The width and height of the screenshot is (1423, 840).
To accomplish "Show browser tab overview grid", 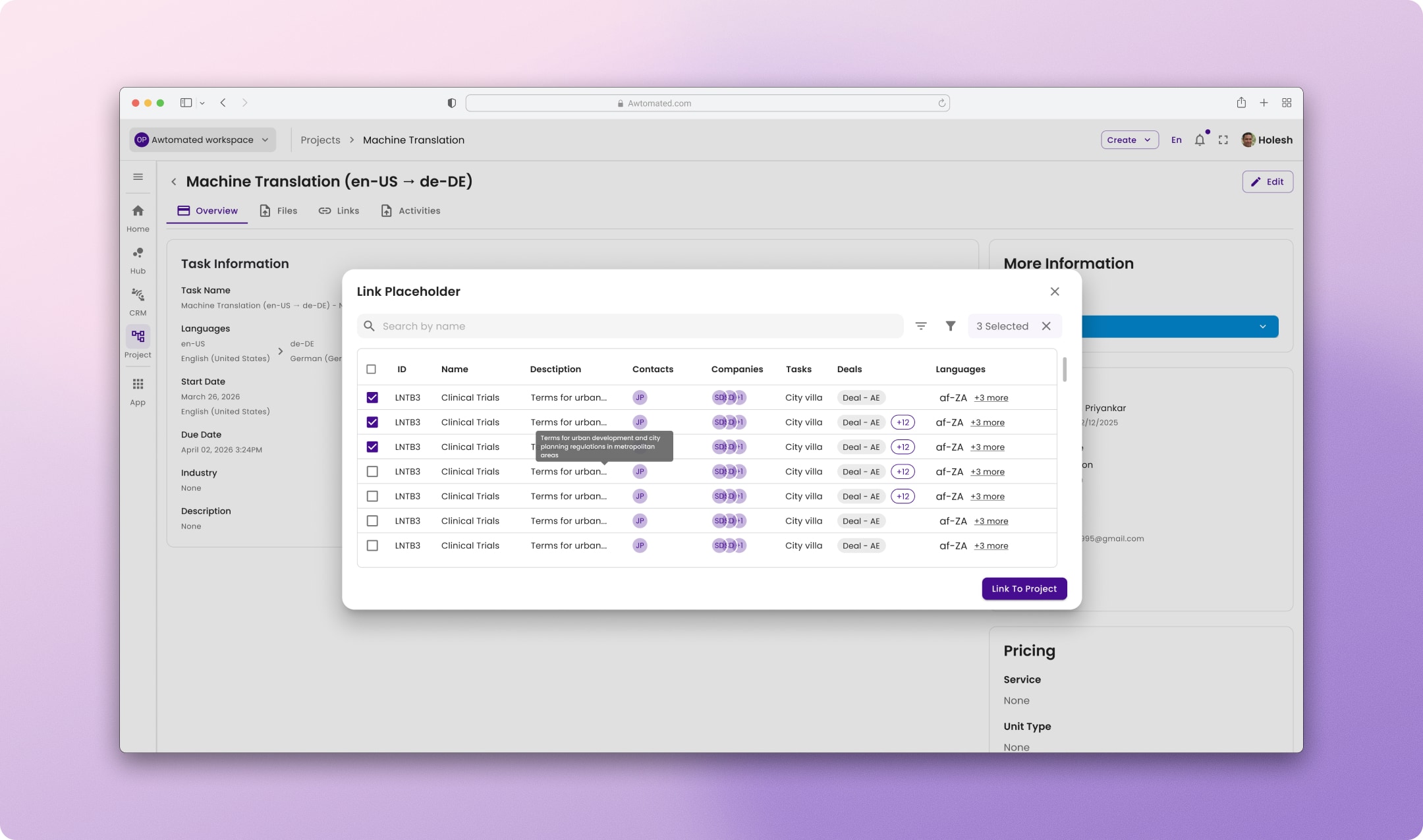I will point(1287,103).
